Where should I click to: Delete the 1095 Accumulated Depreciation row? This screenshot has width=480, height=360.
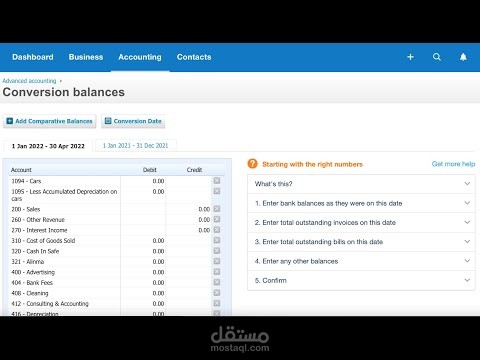(217, 191)
